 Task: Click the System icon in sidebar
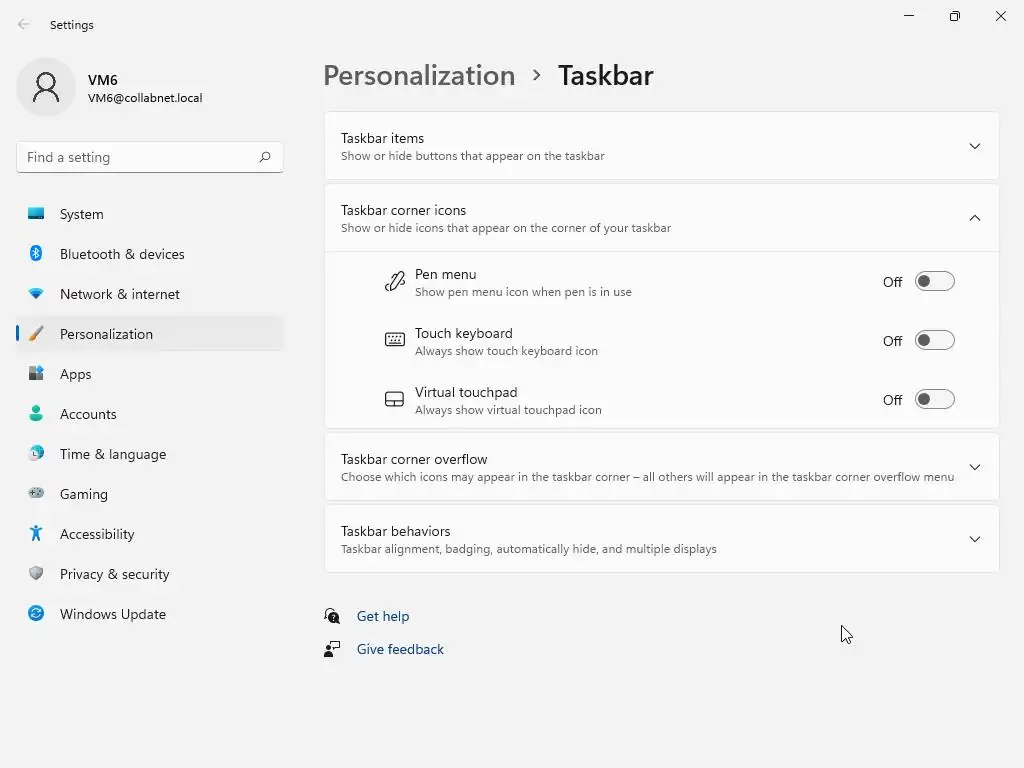(36, 214)
